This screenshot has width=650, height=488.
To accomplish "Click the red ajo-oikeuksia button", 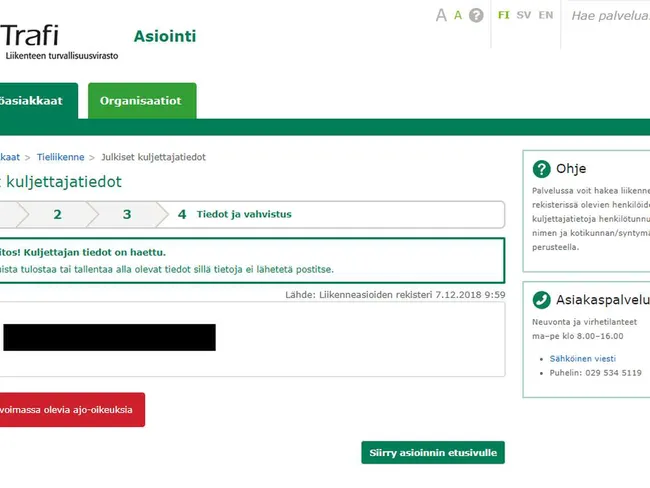I will pyautogui.click(x=68, y=409).
